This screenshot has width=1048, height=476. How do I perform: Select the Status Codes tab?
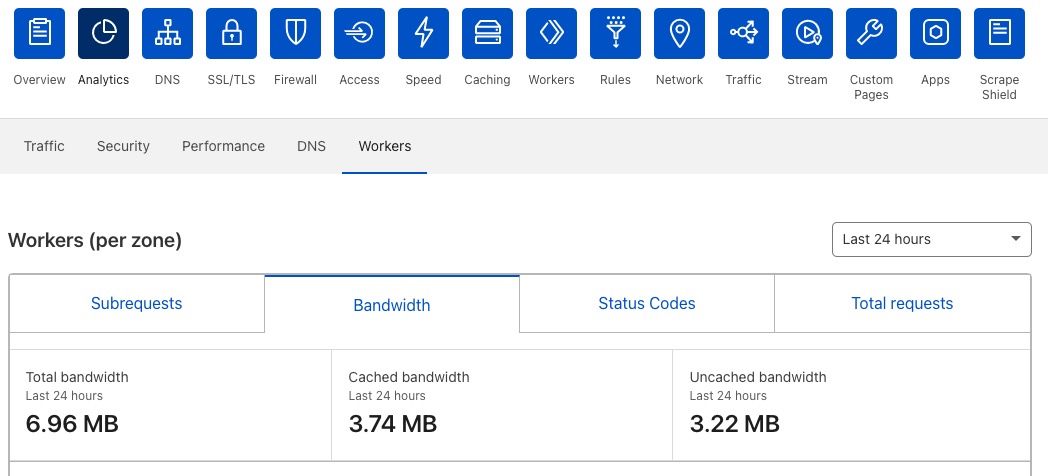(x=647, y=304)
